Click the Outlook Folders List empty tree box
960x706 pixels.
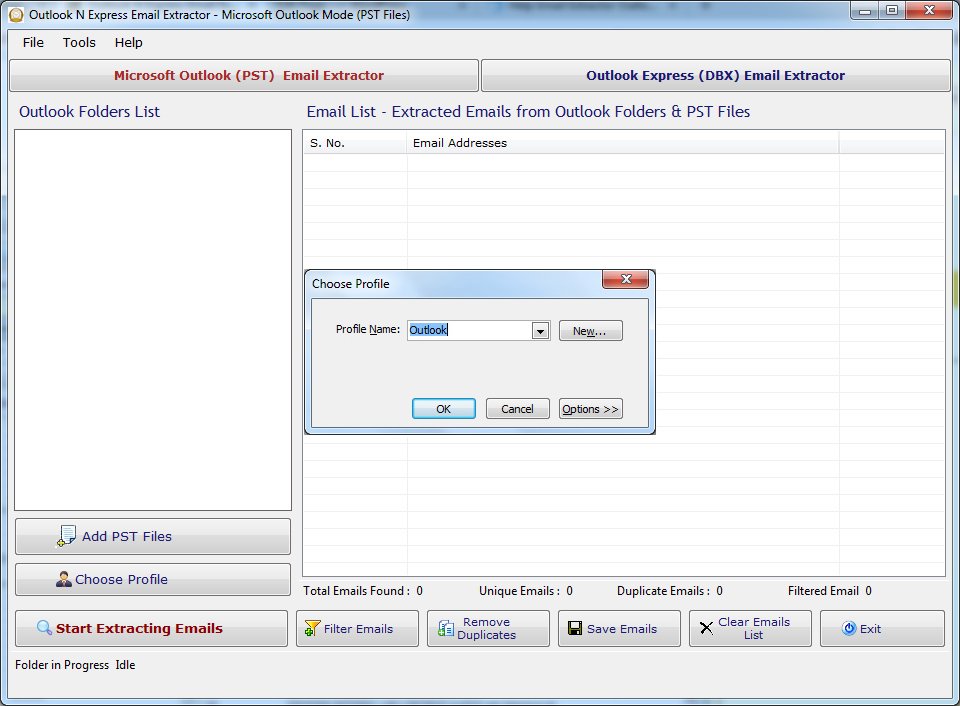tap(153, 320)
